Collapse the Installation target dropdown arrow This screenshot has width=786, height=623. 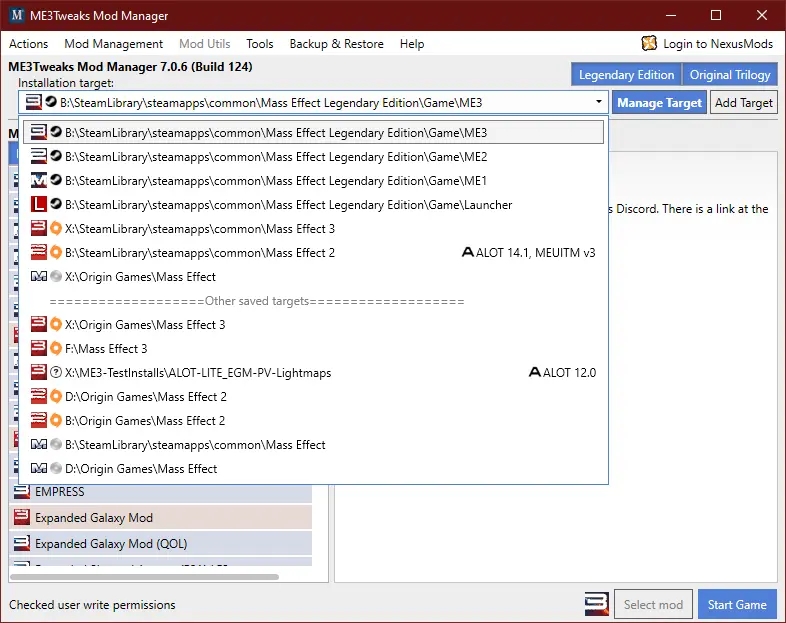click(x=599, y=102)
